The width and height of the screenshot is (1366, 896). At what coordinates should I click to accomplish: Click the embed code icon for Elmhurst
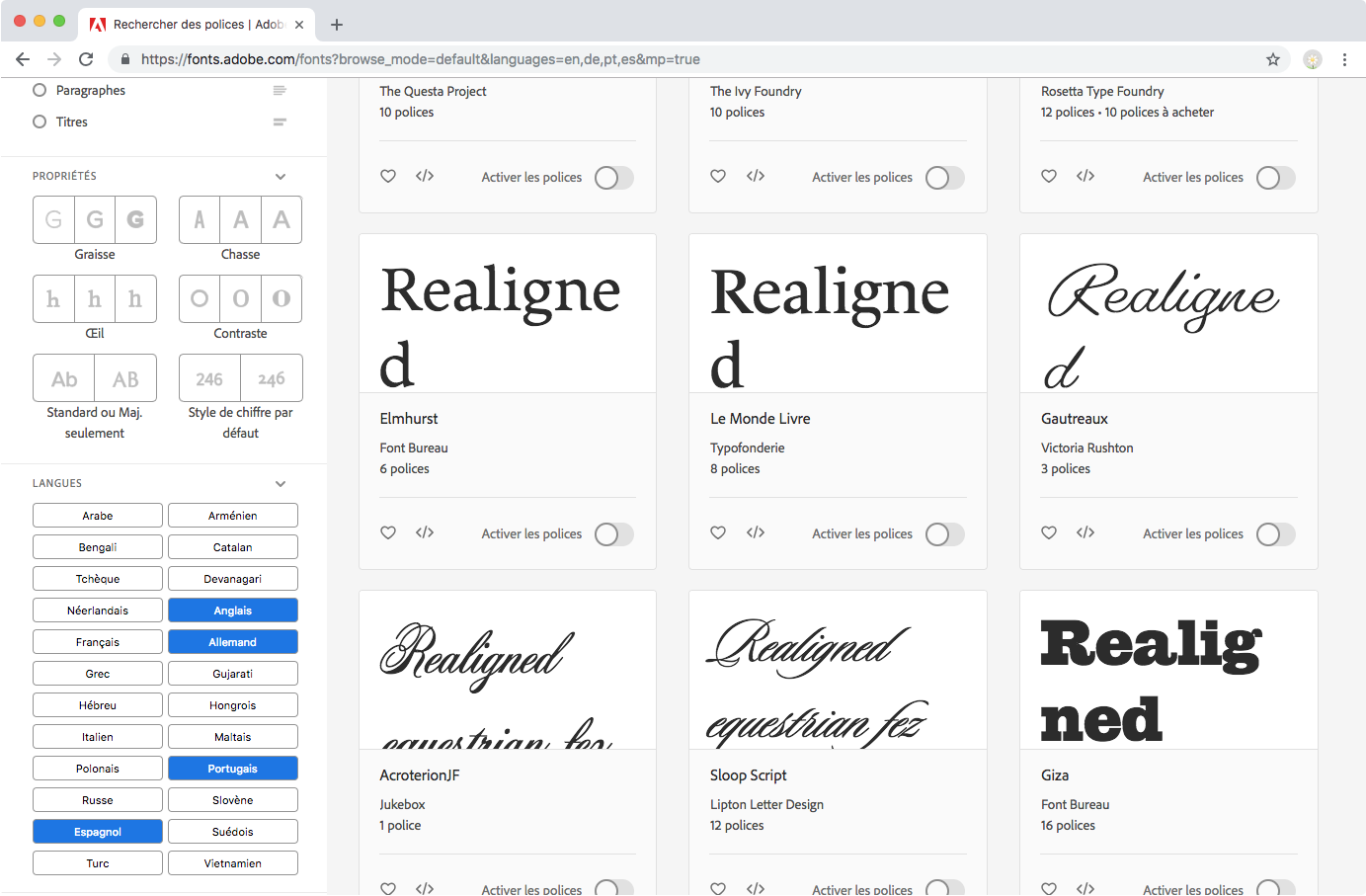point(425,532)
